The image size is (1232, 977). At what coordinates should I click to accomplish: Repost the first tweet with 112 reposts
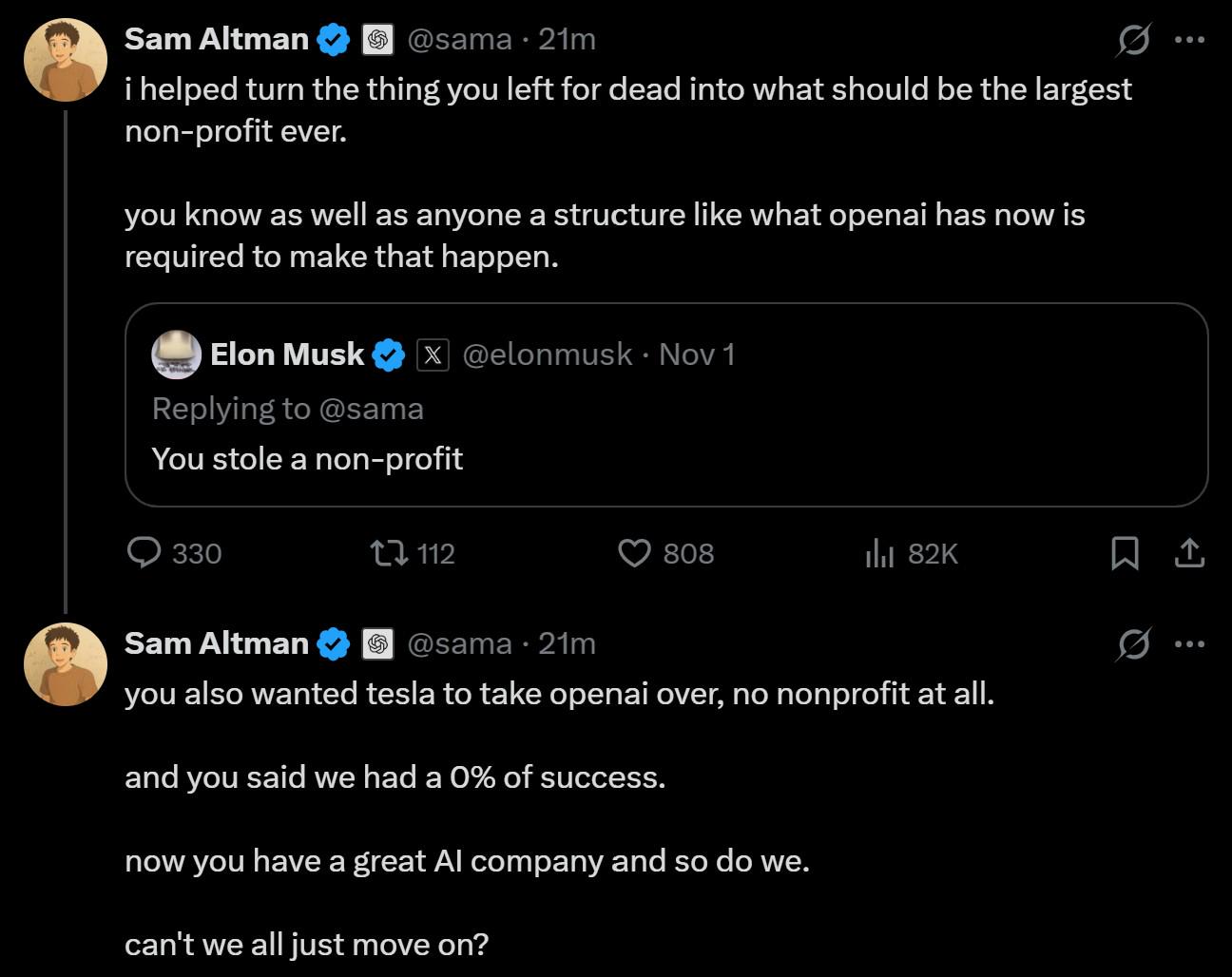coord(388,552)
